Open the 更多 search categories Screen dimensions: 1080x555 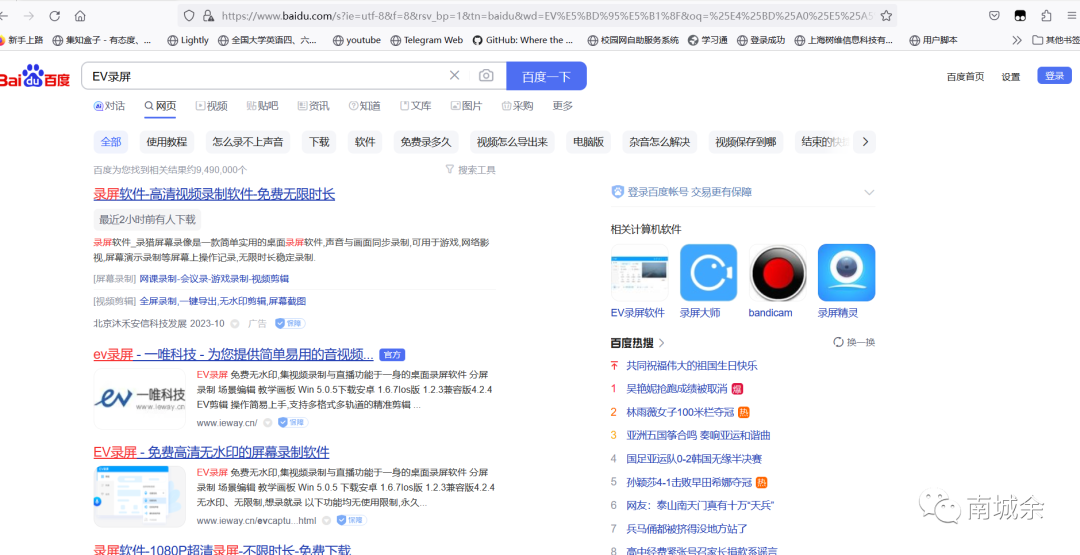coord(563,106)
